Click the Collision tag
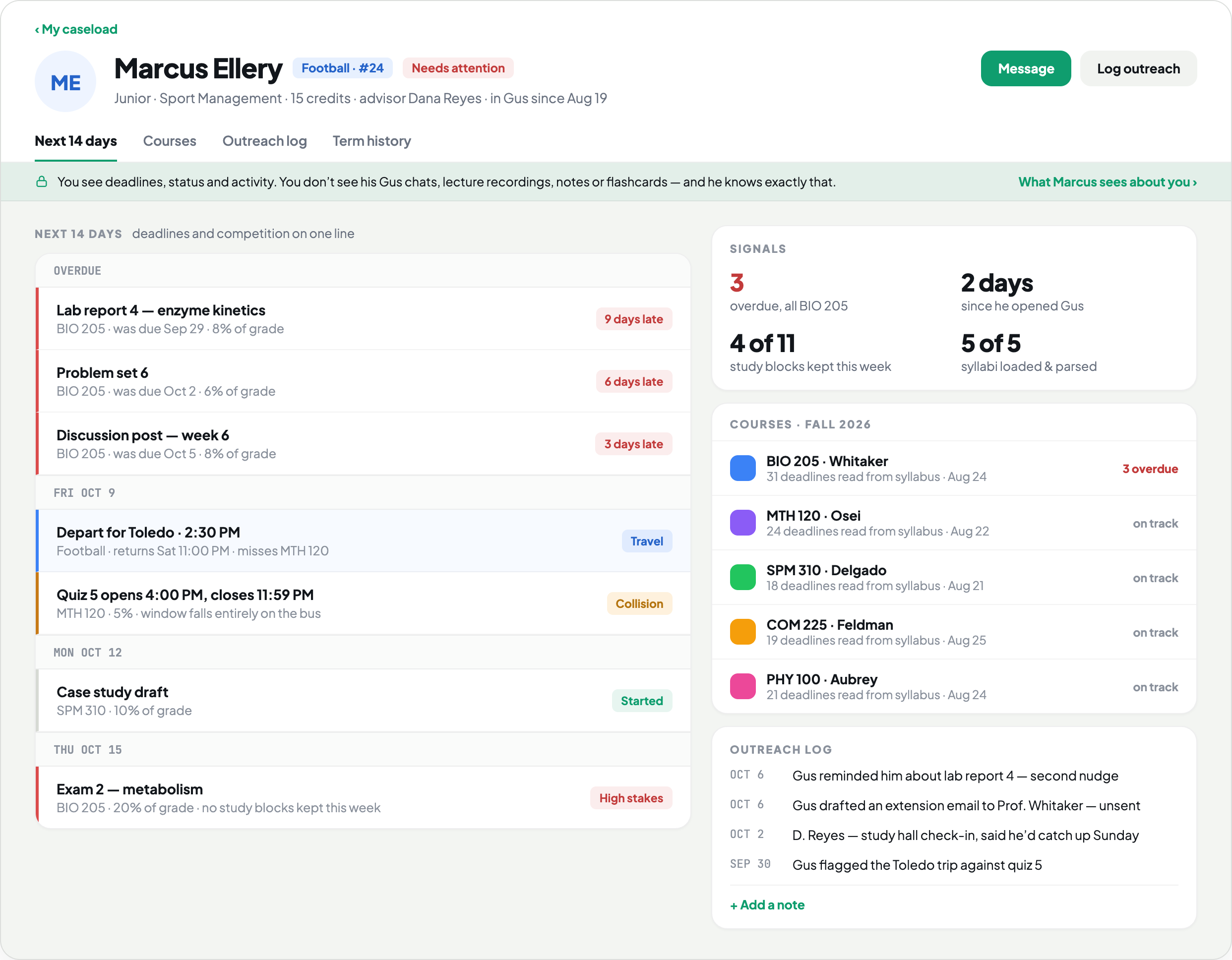1232x960 pixels. pyautogui.click(x=639, y=604)
